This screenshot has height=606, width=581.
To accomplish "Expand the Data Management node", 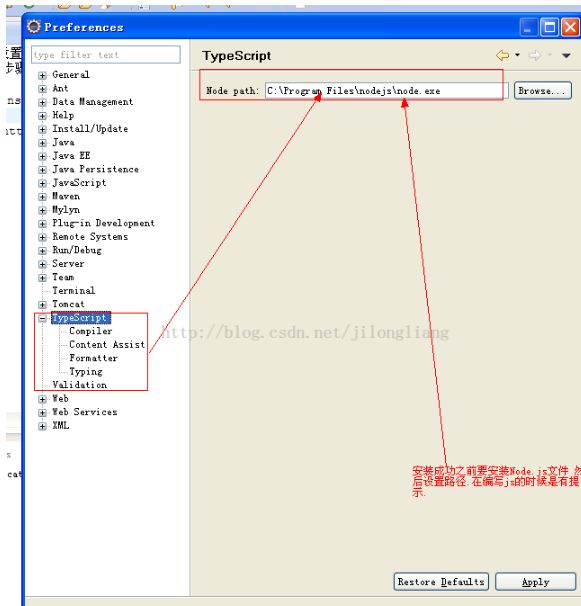I will [43, 102].
